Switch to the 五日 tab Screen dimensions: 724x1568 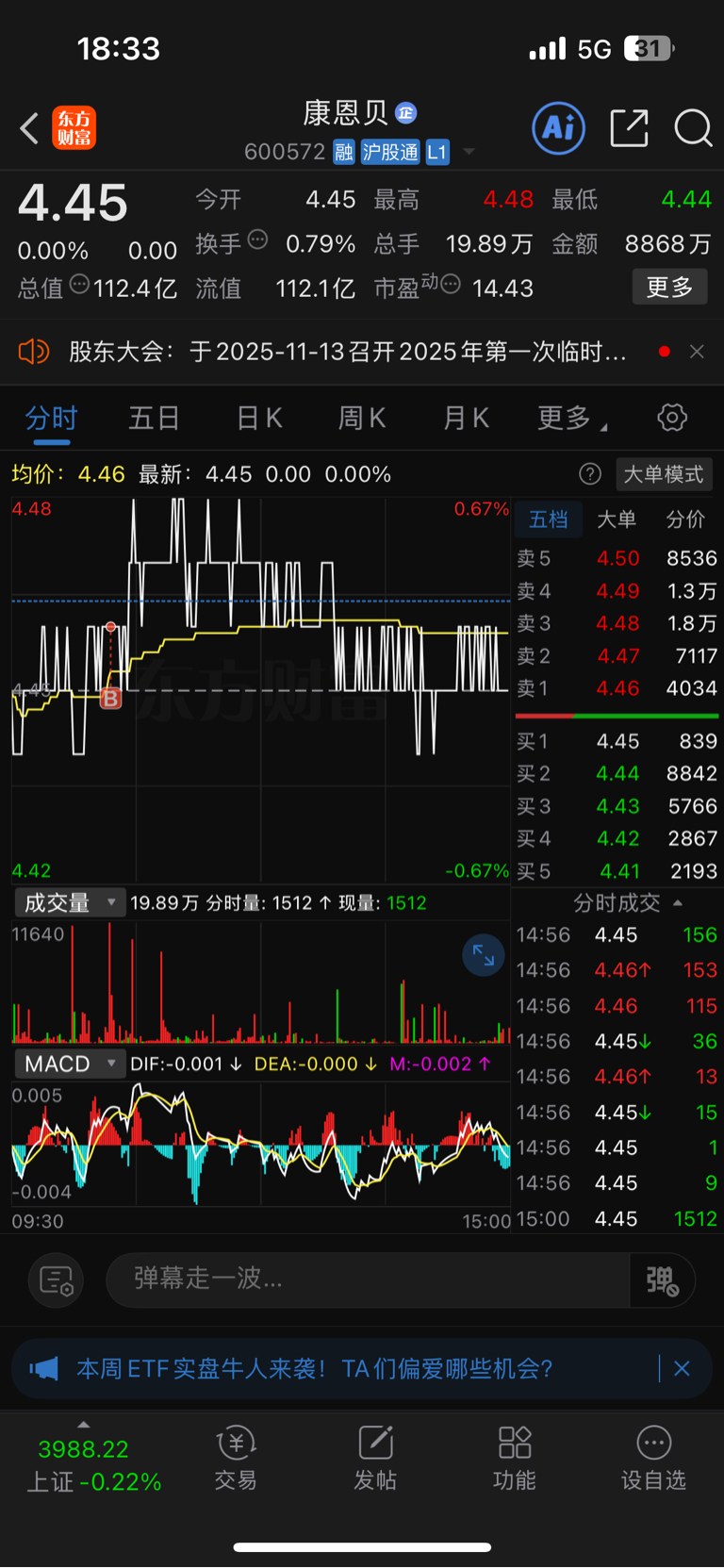155,418
